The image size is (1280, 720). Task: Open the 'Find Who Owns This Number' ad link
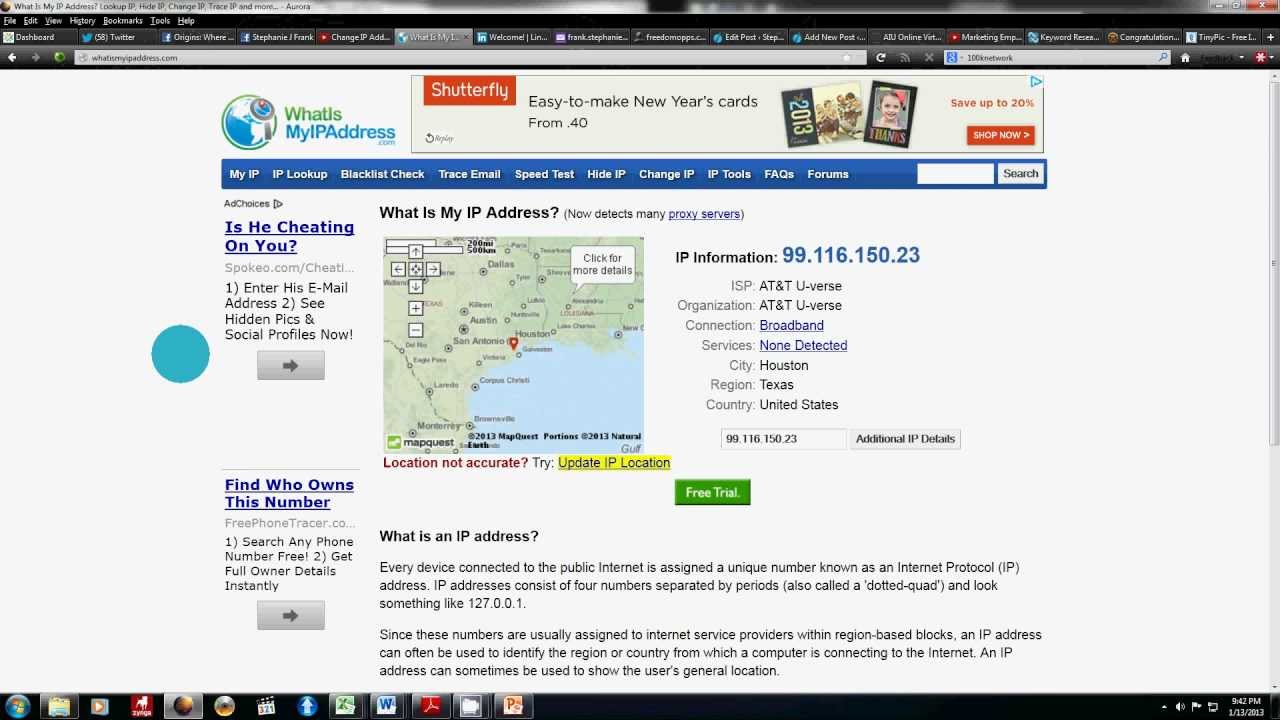pos(289,494)
